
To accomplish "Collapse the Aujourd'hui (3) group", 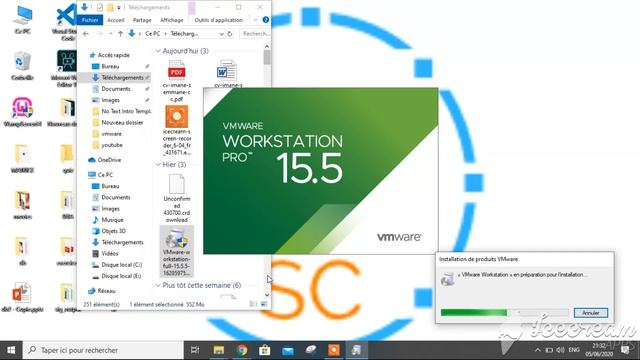I will [x=158, y=51].
